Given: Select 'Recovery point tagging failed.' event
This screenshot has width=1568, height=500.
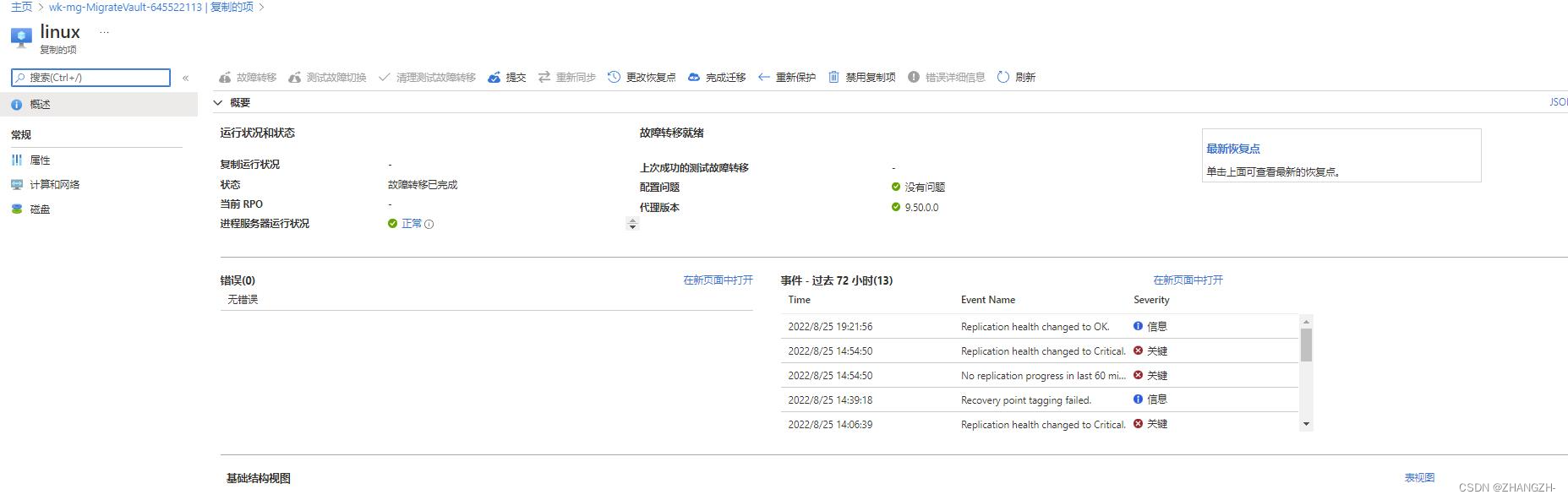Looking at the screenshot, I should point(1025,399).
